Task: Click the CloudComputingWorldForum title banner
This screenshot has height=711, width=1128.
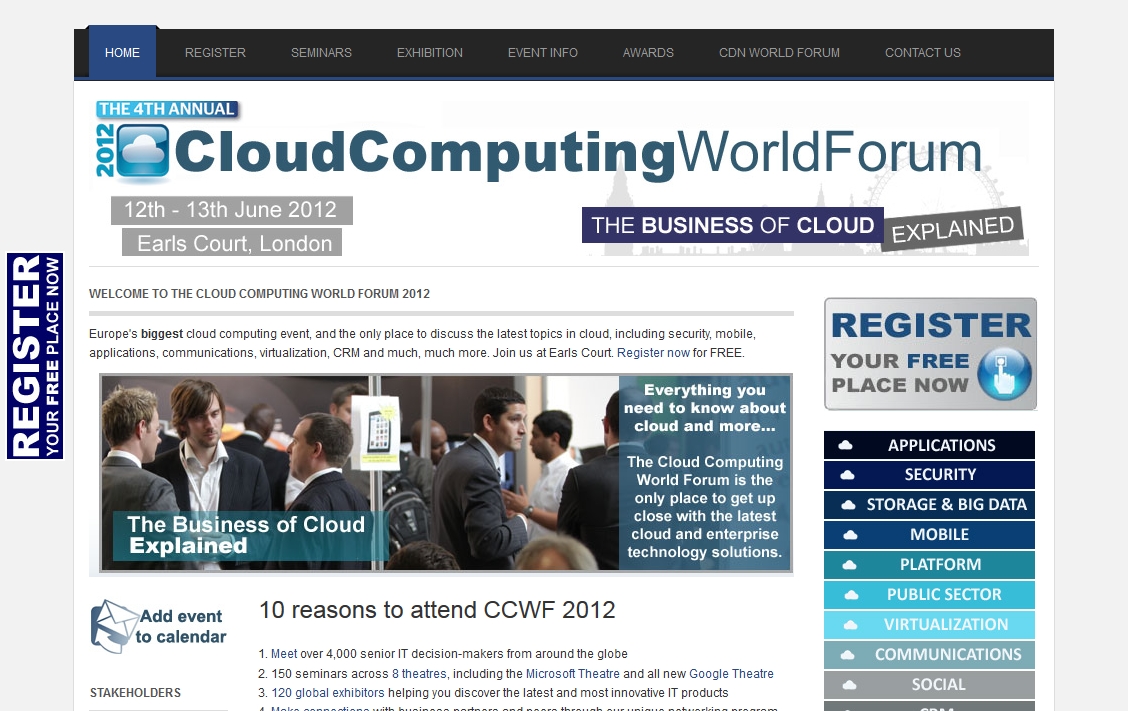Action: [x=578, y=153]
